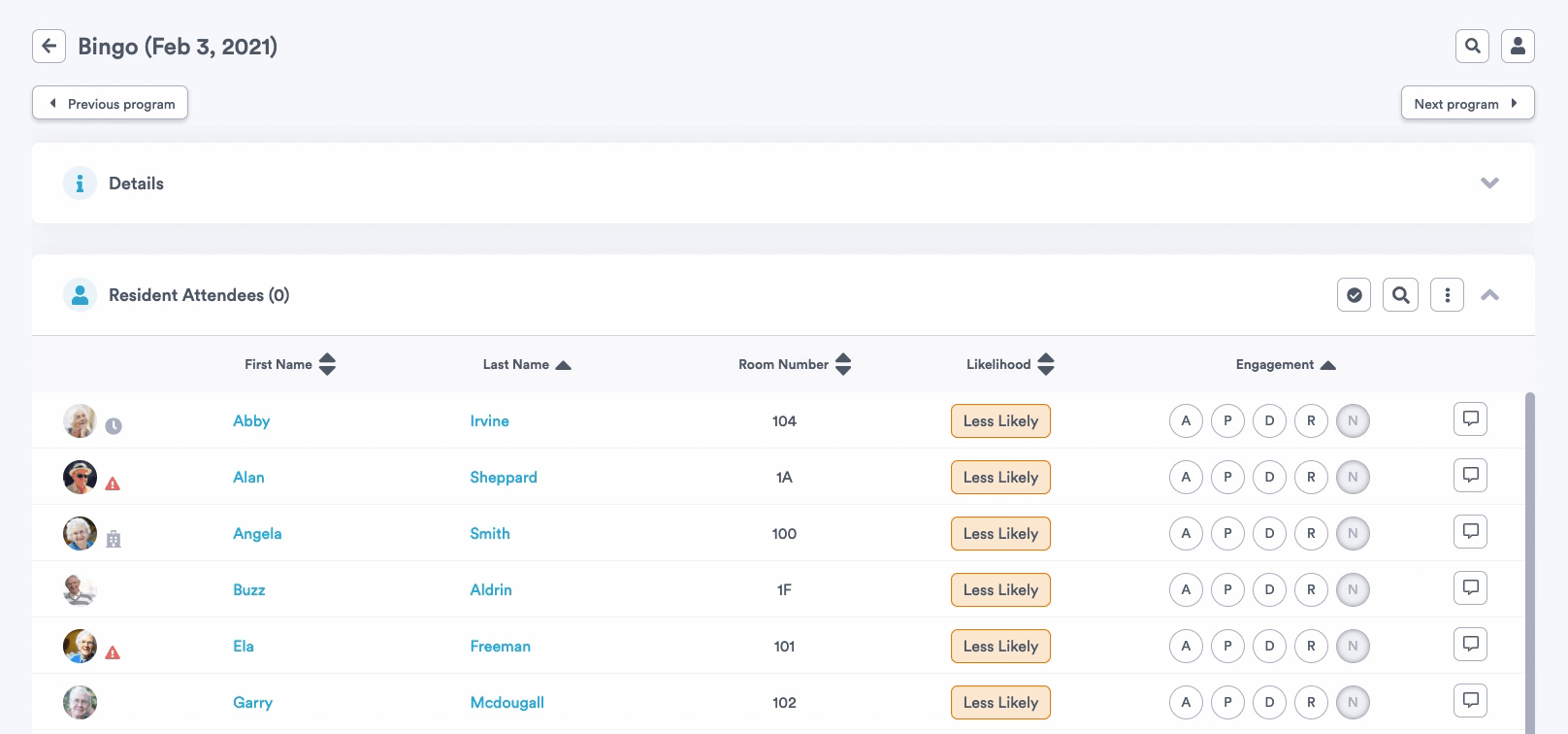Screen dimensions: 1568x734
Task: Open the search icon in top header
Action: 1472,46
